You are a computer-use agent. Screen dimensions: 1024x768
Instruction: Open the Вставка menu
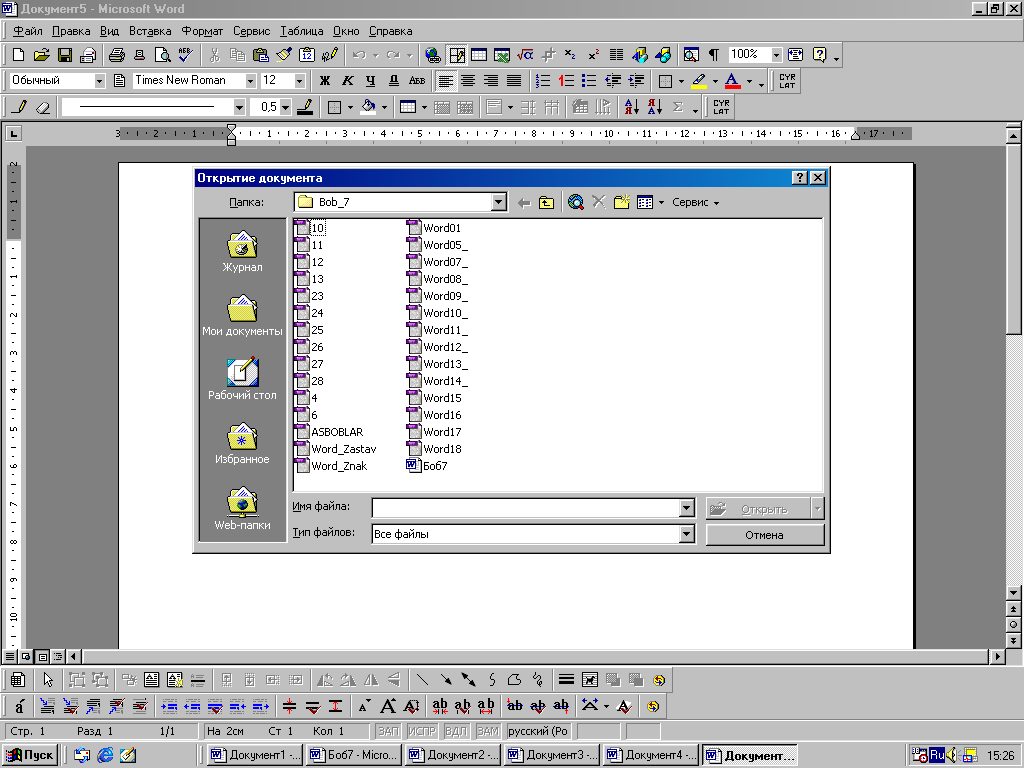(150, 31)
